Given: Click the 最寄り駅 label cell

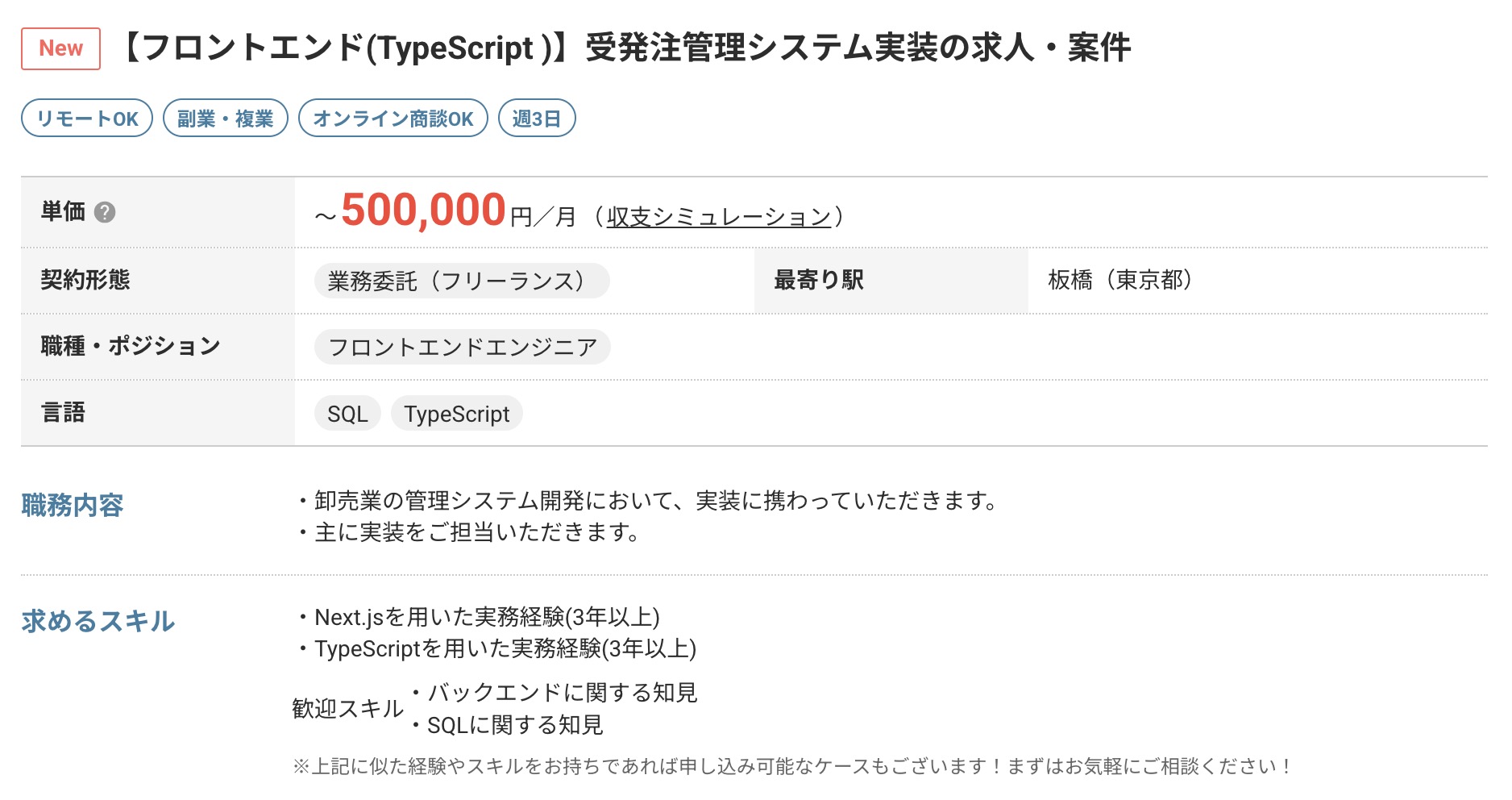Looking at the screenshot, I should click(x=891, y=280).
